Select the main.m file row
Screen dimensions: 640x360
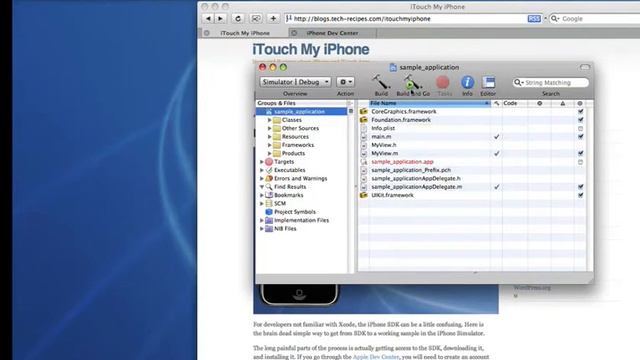(x=472, y=137)
